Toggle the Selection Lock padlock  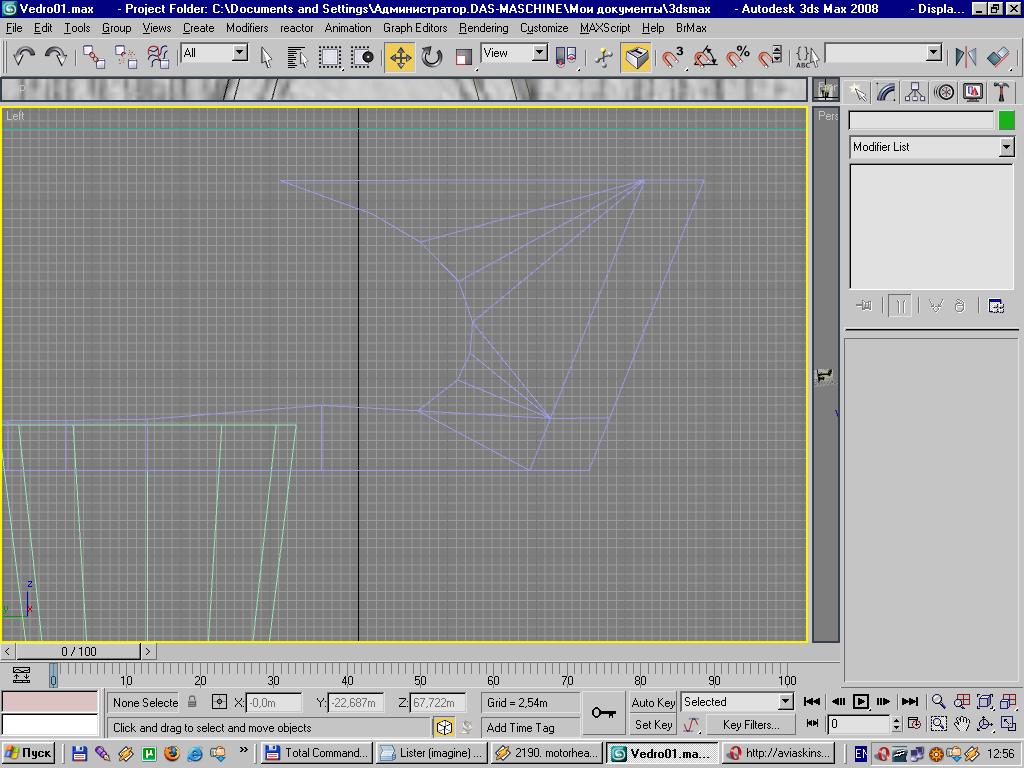pyautogui.click(x=193, y=702)
